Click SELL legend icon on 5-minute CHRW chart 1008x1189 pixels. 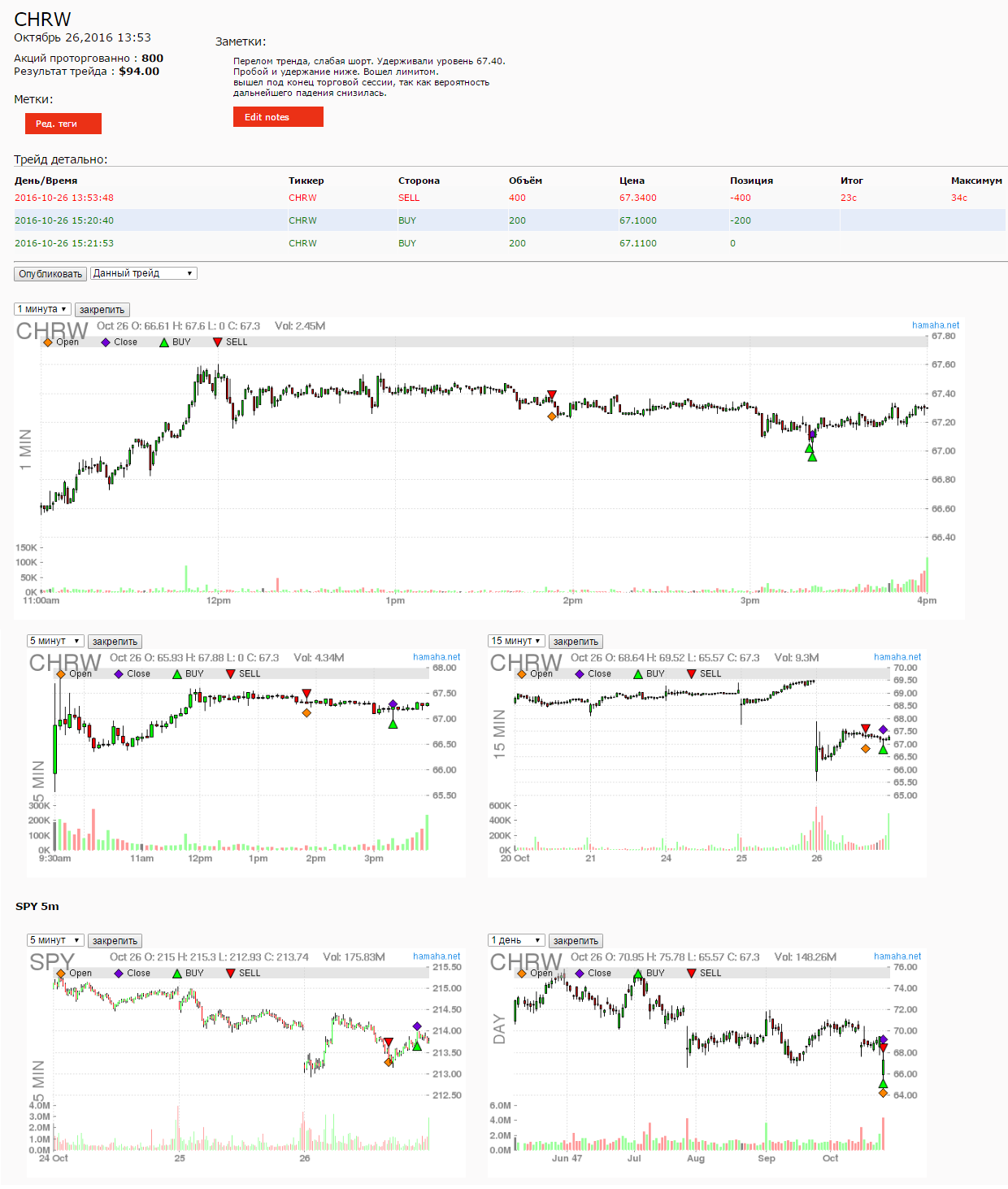[x=231, y=674]
